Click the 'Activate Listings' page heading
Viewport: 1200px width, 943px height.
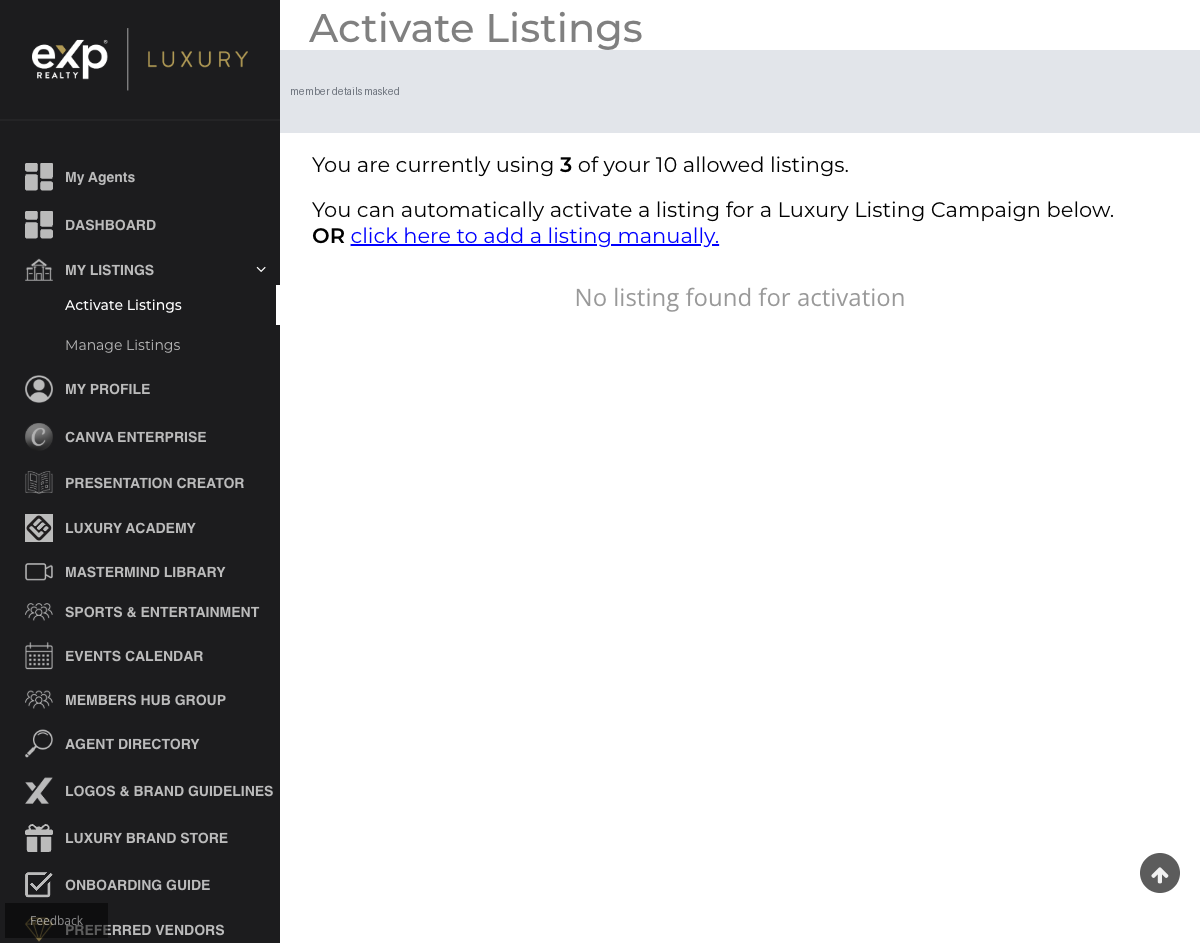click(476, 28)
